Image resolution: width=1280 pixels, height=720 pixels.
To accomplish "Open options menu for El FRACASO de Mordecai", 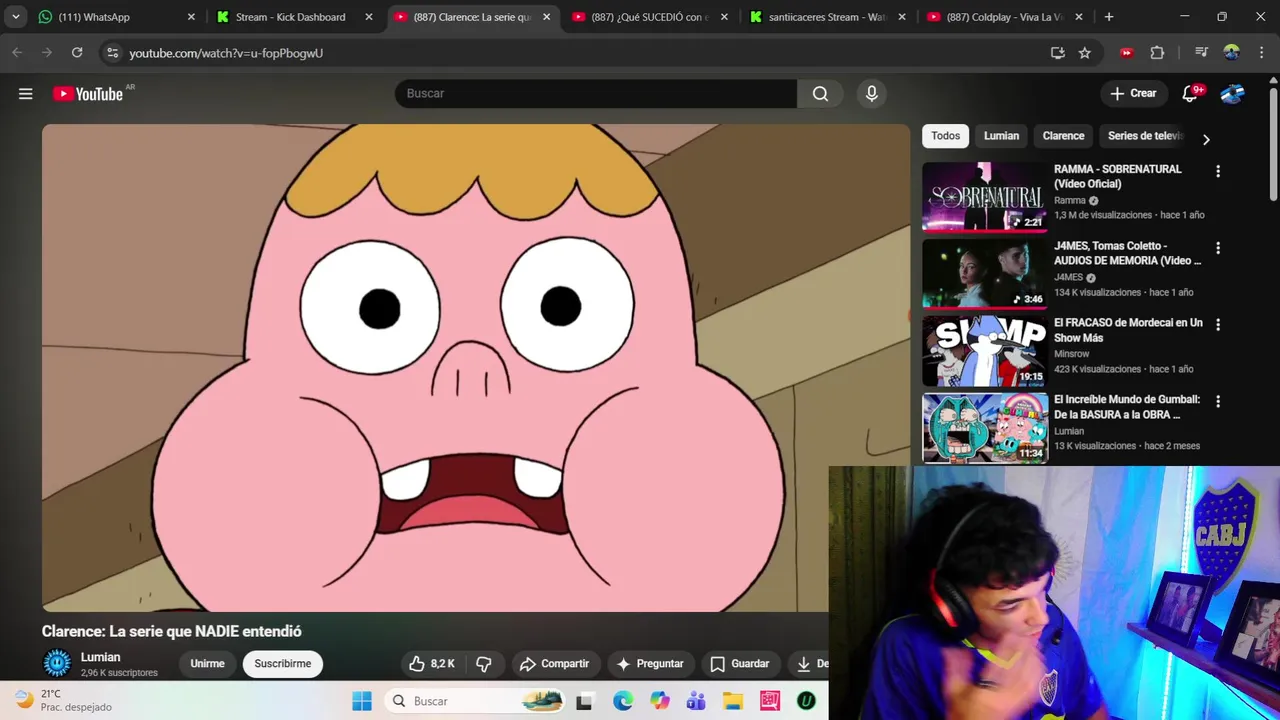I will pyautogui.click(x=1218, y=325).
